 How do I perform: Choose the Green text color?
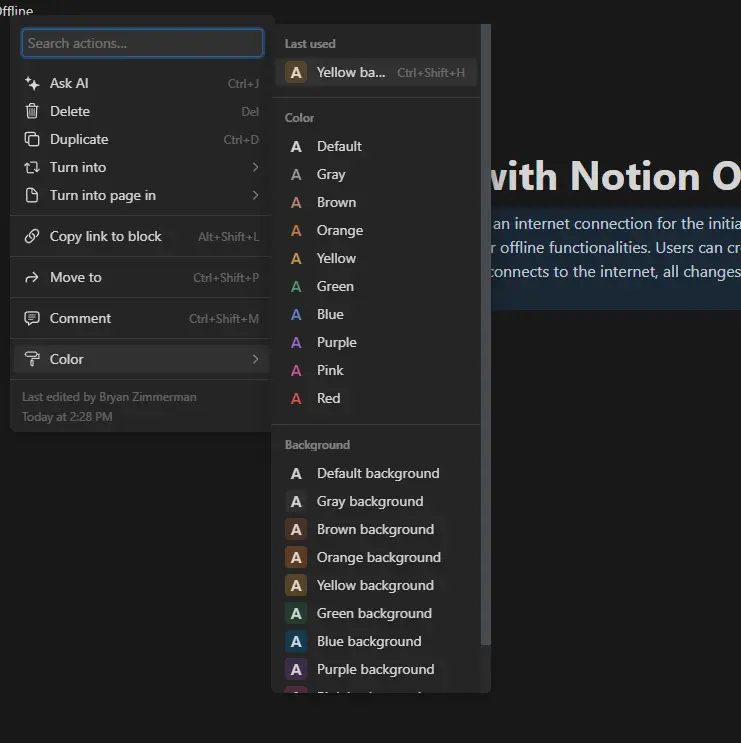tap(376, 286)
